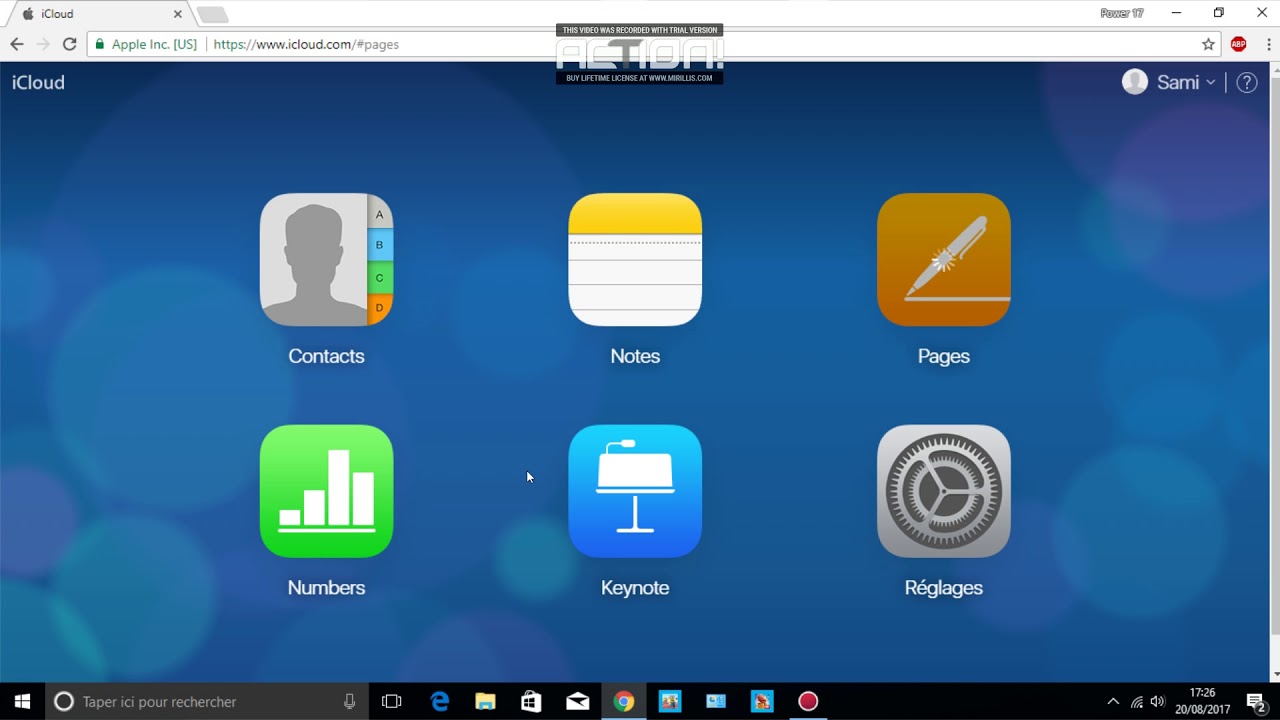The width and height of the screenshot is (1280, 720).
Task: Open the Notes app icon
Action: click(x=635, y=260)
